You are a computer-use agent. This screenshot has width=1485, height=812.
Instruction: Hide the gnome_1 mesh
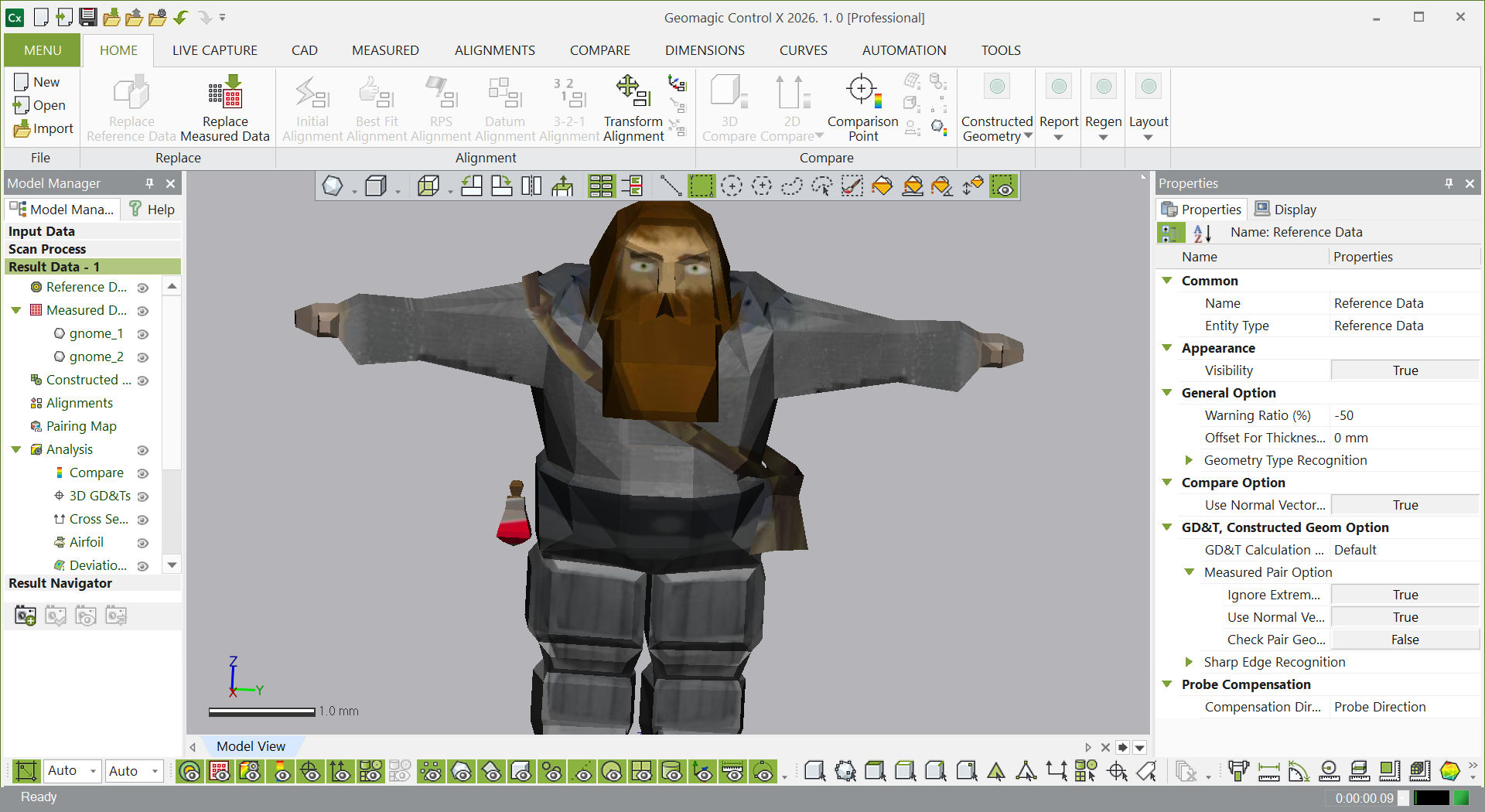pyautogui.click(x=142, y=334)
